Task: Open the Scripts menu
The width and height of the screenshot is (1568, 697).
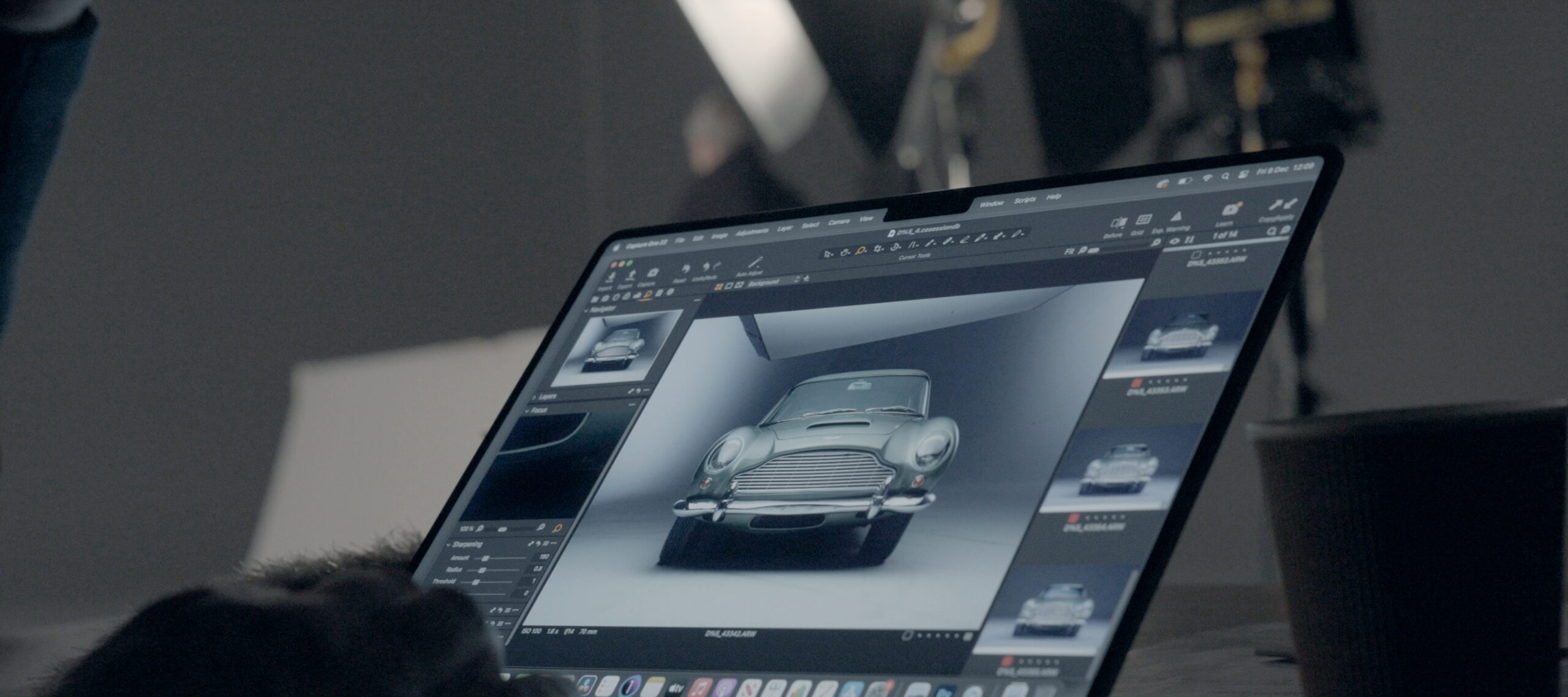Action: [x=1025, y=200]
